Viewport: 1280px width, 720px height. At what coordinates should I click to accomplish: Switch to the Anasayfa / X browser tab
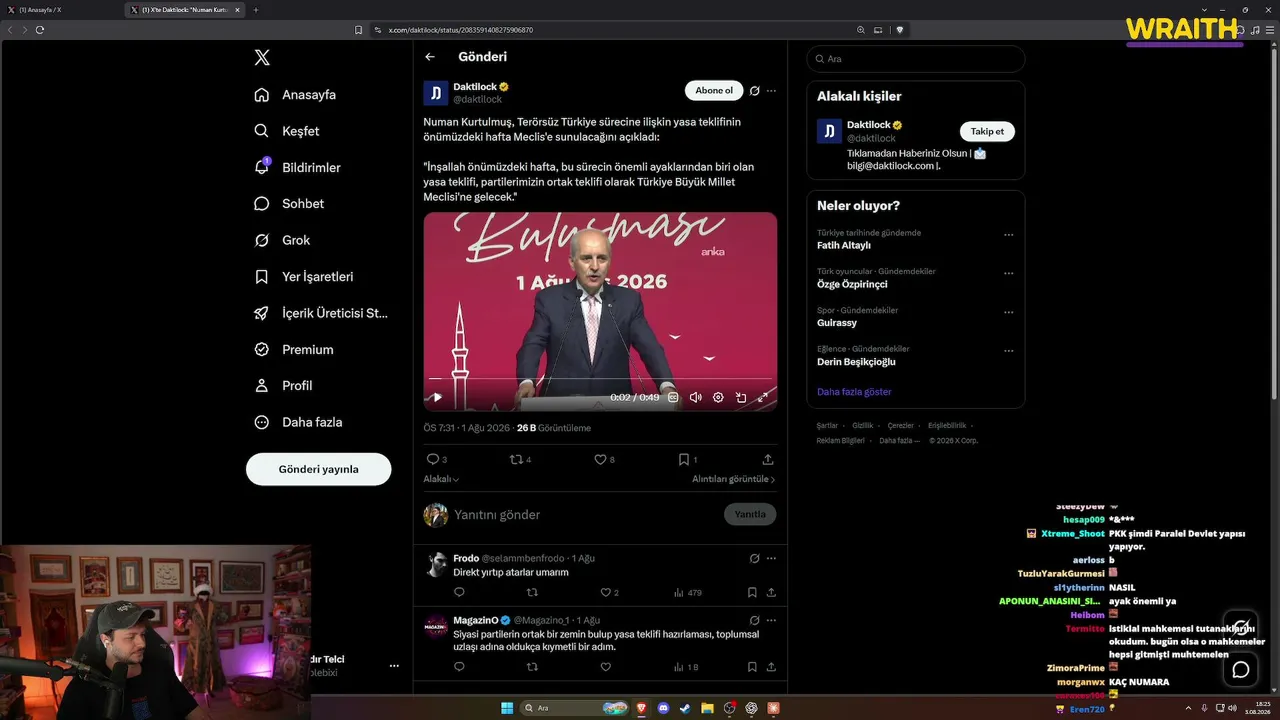60,10
